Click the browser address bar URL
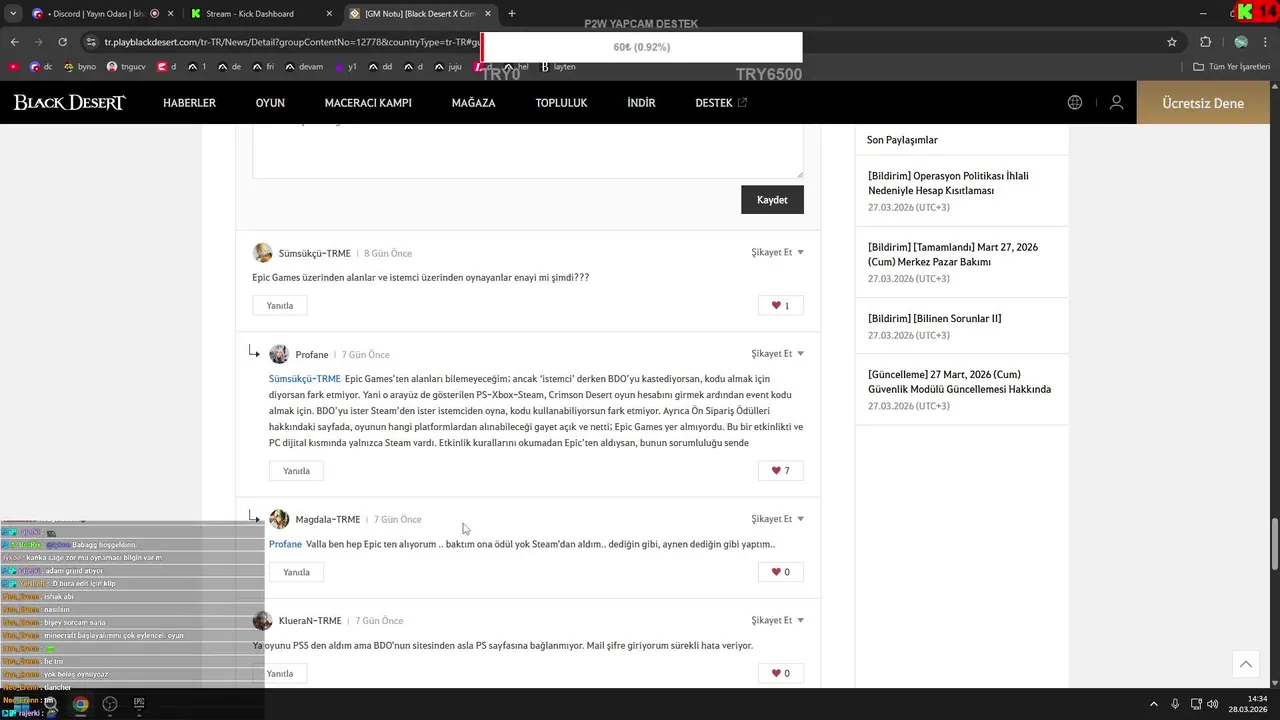1280x720 pixels. (x=292, y=42)
